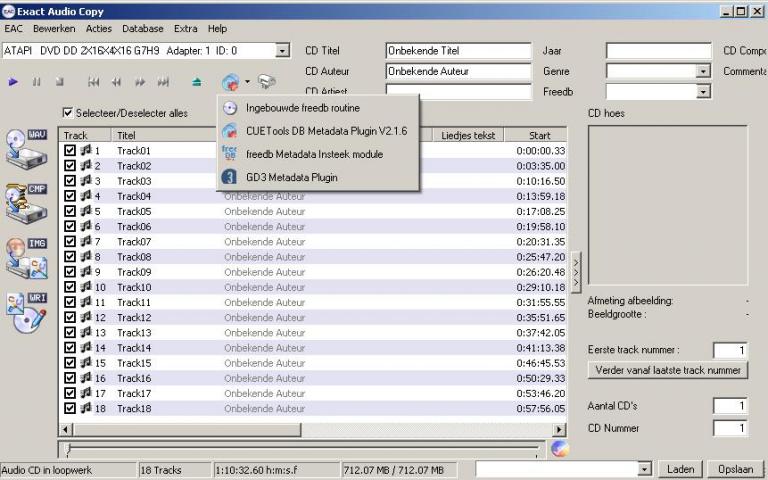Uncheck the Track 12 checkbox
This screenshot has height=480, width=768.
(x=70, y=318)
